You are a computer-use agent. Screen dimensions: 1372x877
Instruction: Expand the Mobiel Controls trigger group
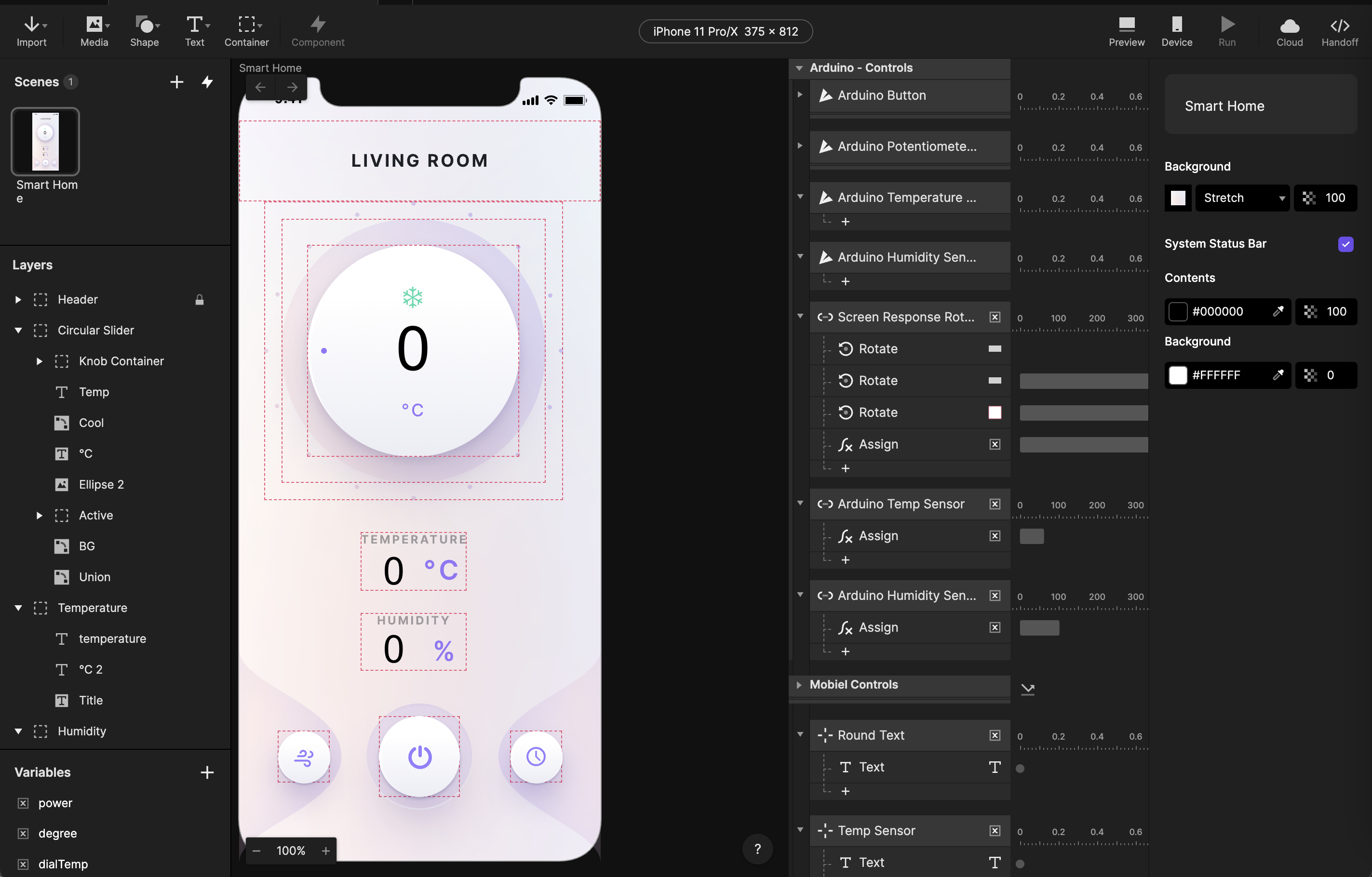(799, 685)
